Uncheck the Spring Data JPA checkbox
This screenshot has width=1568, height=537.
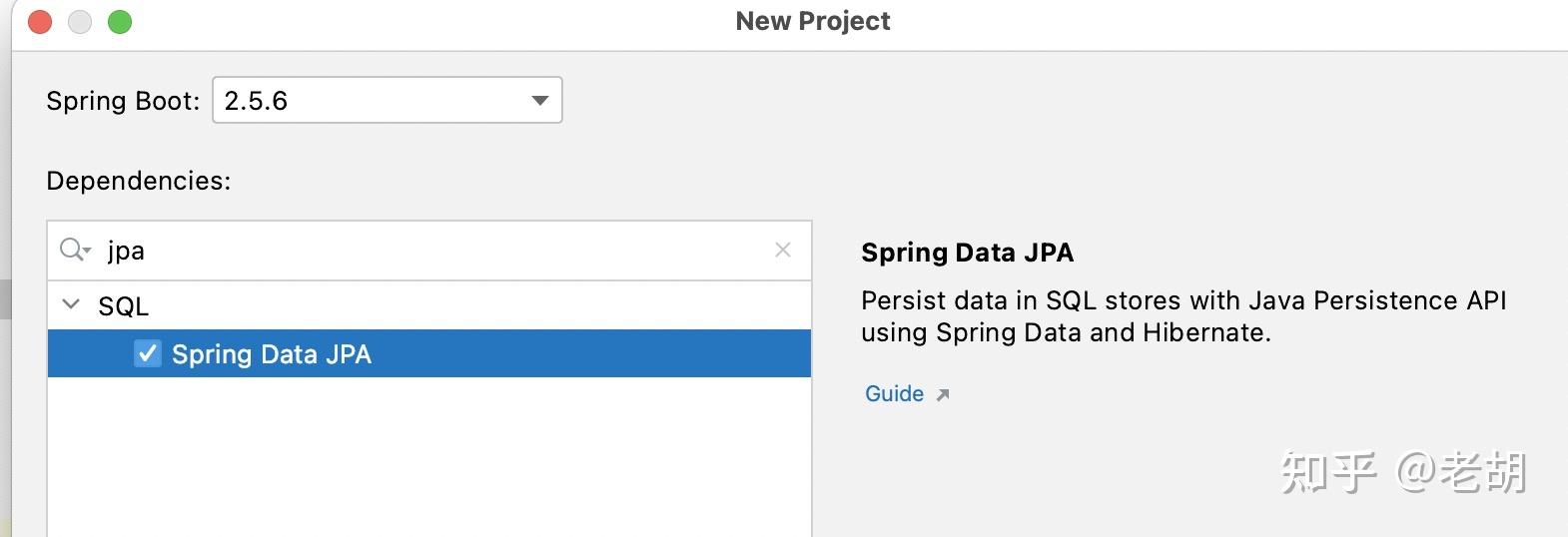click(148, 353)
